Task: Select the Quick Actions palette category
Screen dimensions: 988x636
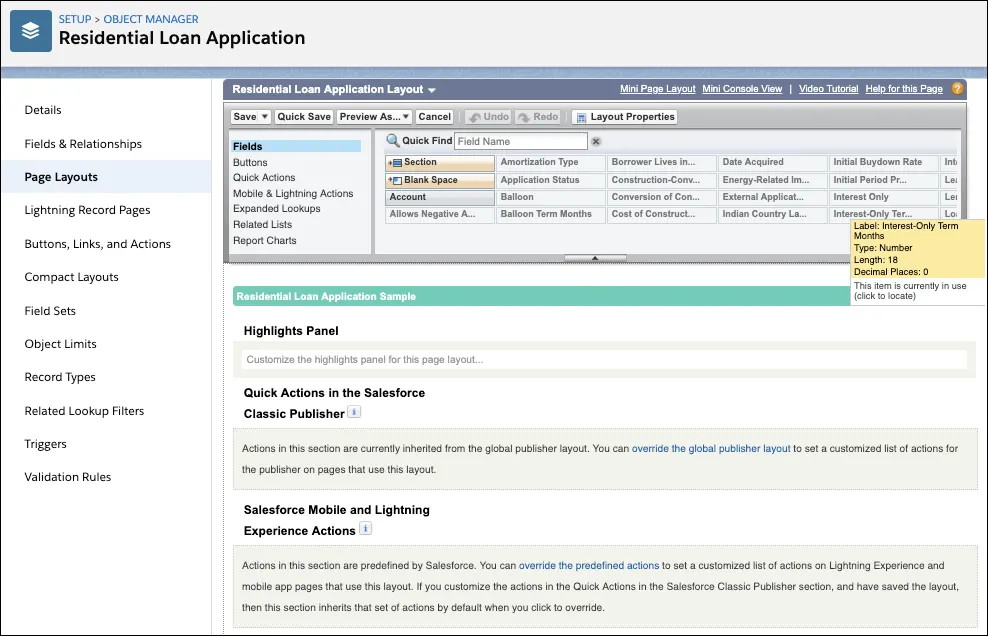Action: pos(264,178)
